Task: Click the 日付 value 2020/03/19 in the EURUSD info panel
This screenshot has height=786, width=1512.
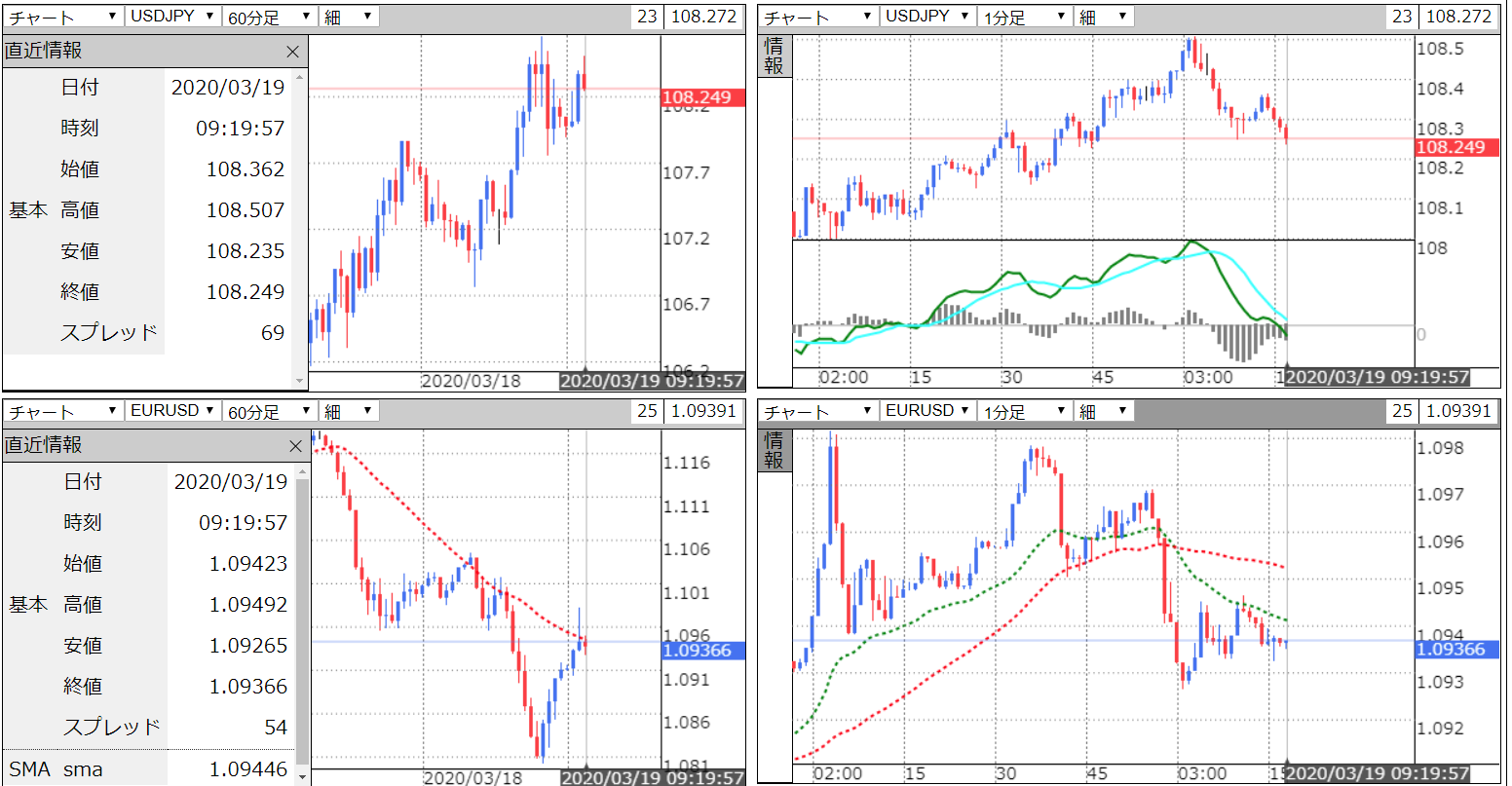Action: pos(231,482)
